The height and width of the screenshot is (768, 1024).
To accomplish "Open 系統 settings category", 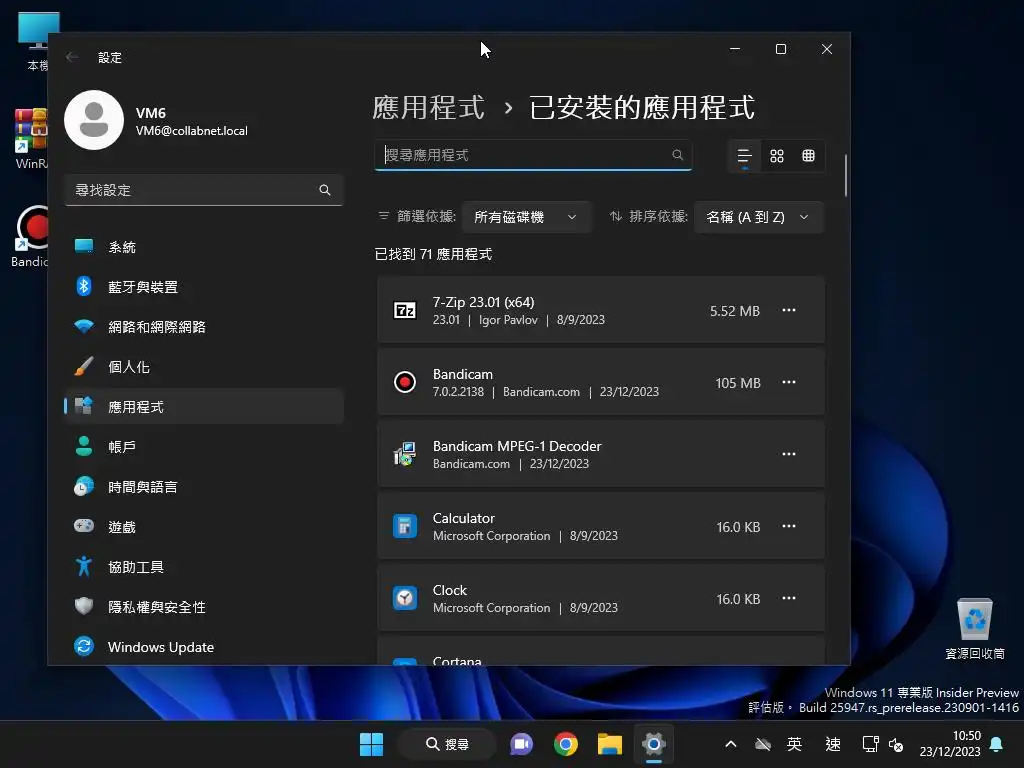I will (204, 247).
